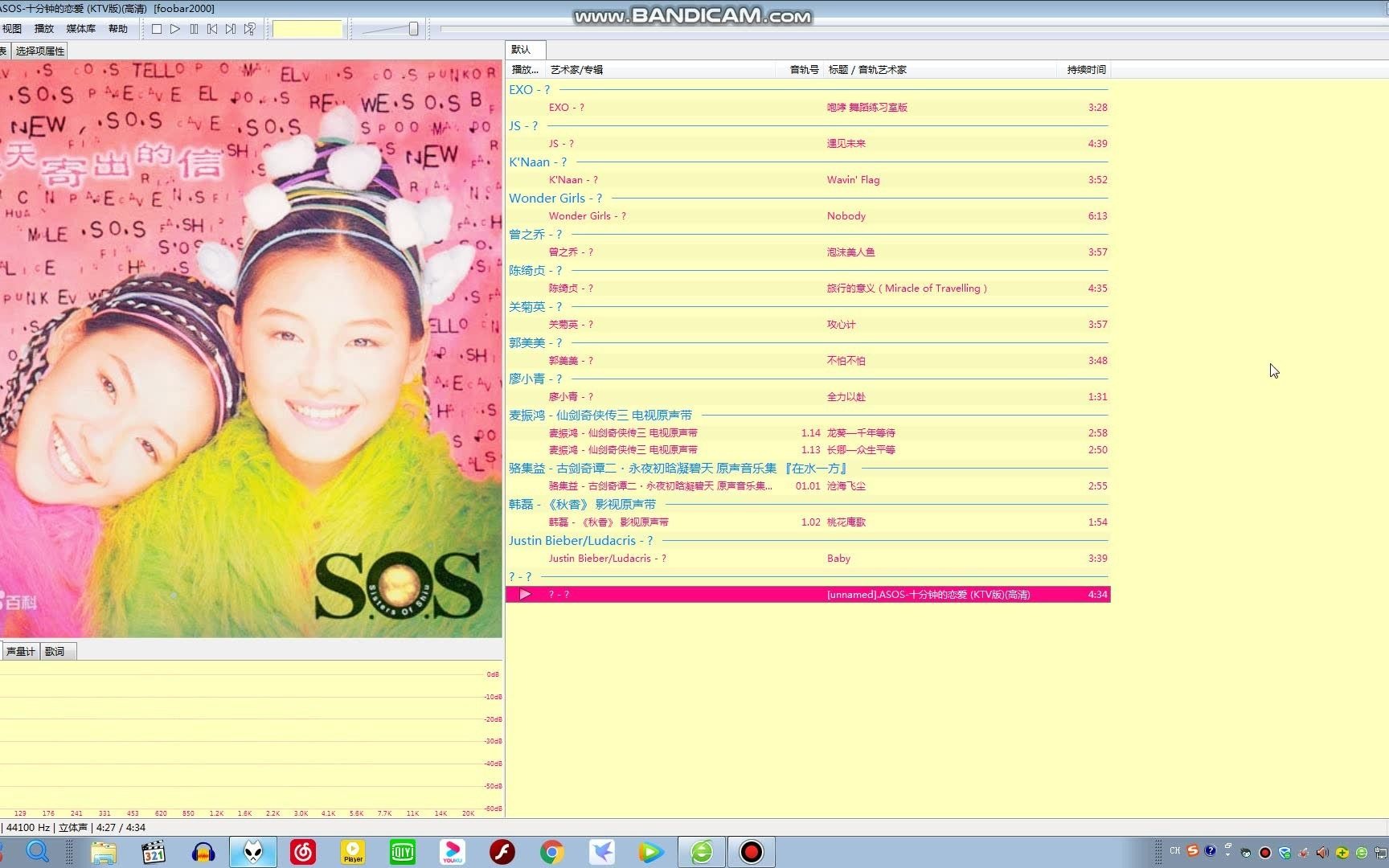This screenshot has height=868, width=1389.
Task: Skip to the next track
Action: tap(231, 29)
